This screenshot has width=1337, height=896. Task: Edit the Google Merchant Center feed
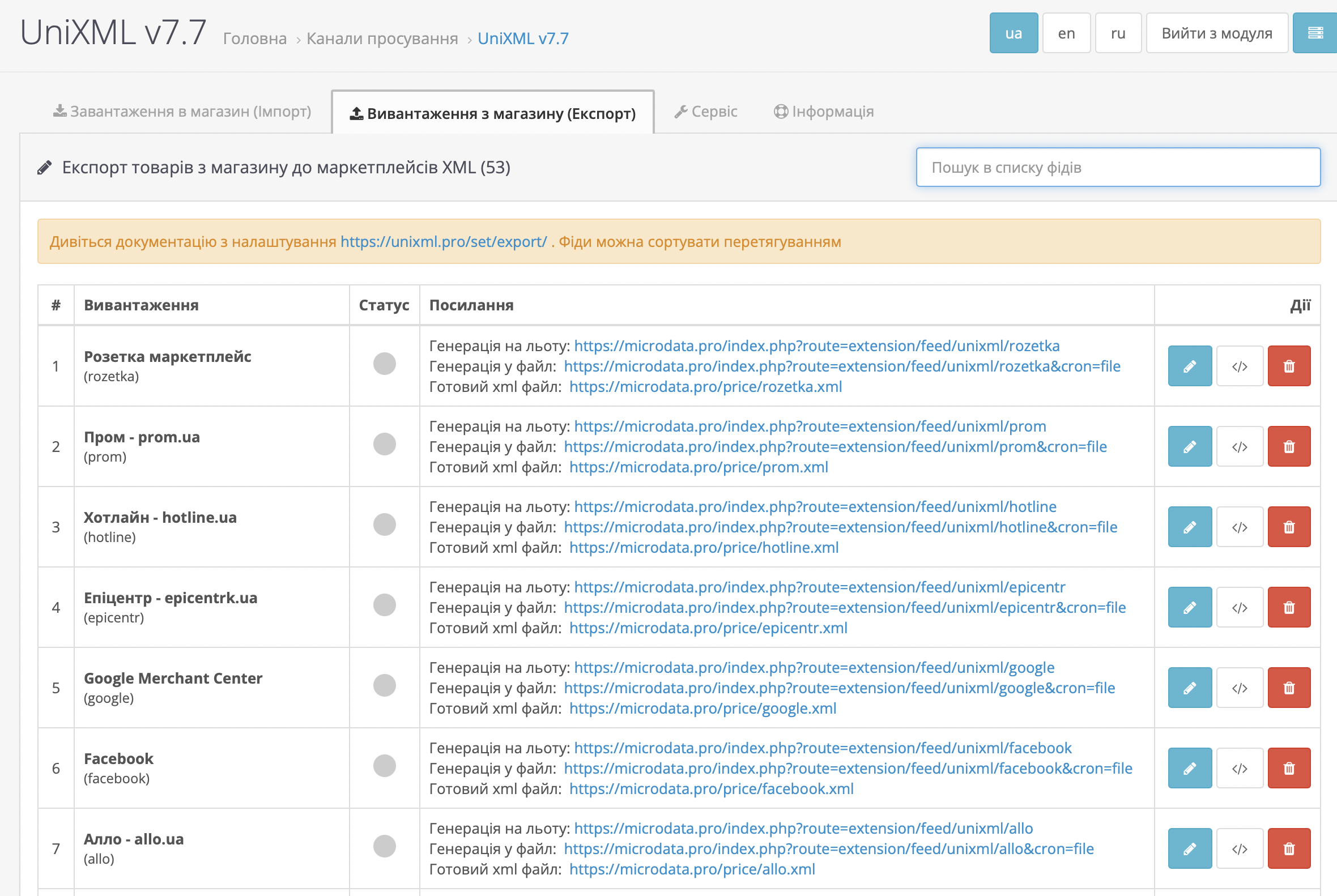[x=1190, y=688]
